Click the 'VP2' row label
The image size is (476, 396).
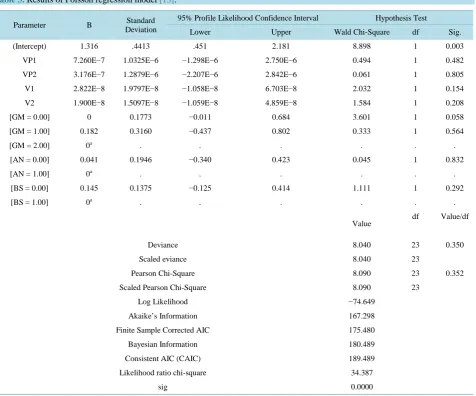click(x=29, y=74)
